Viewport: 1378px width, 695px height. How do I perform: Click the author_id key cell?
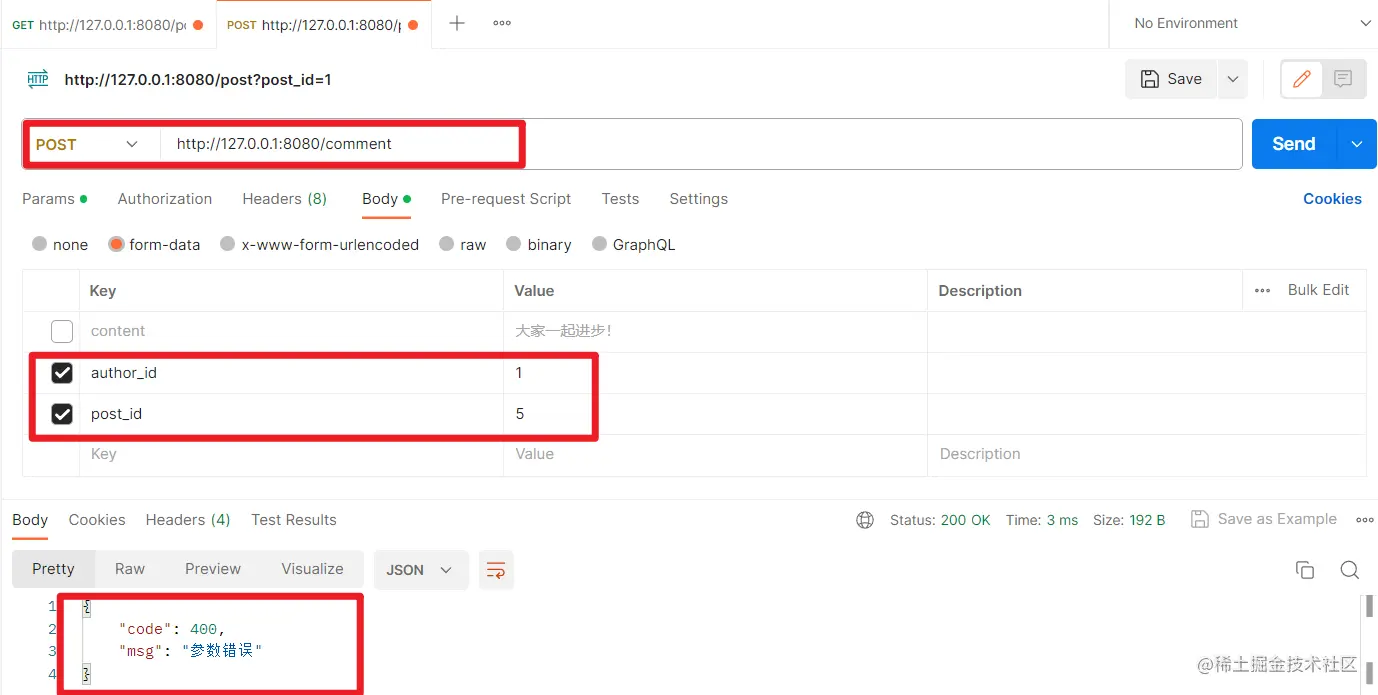pyautogui.click(x=291, y=373)
